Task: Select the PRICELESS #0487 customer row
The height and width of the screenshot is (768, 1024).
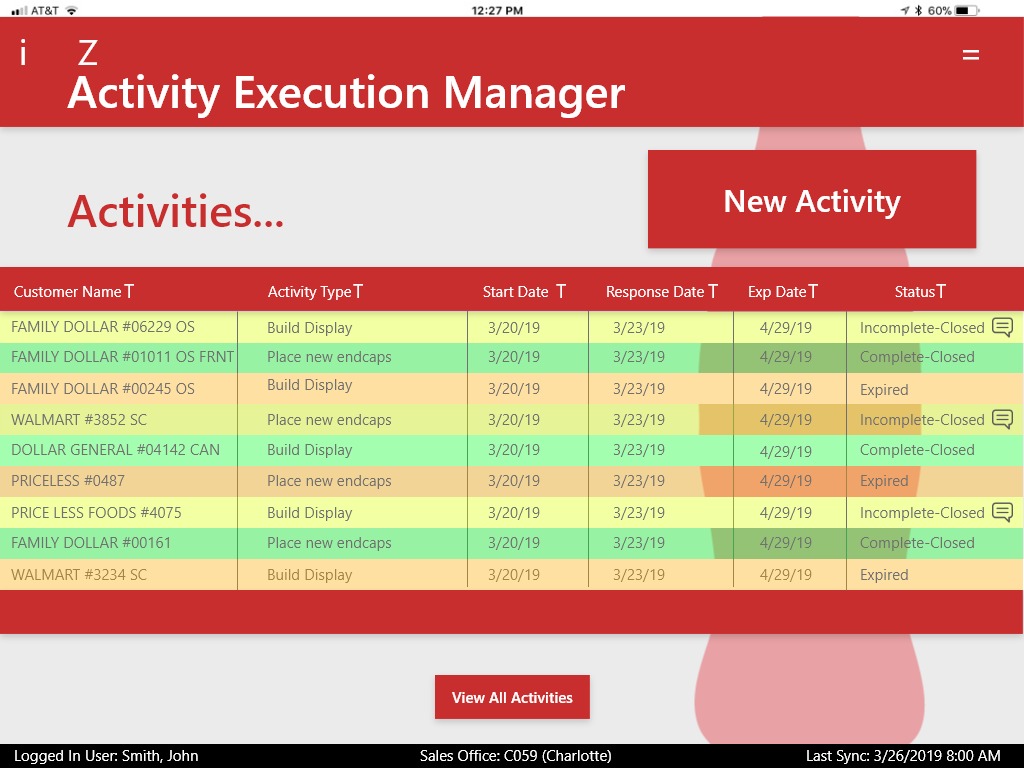Action: (512, 481)
